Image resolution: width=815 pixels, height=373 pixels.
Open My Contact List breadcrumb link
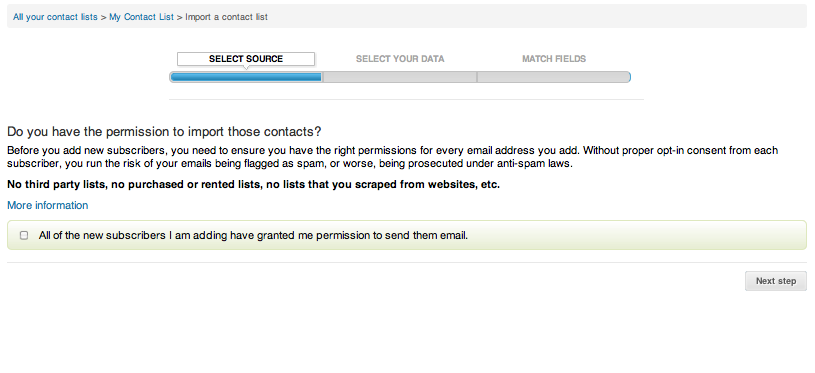point(141,17)
